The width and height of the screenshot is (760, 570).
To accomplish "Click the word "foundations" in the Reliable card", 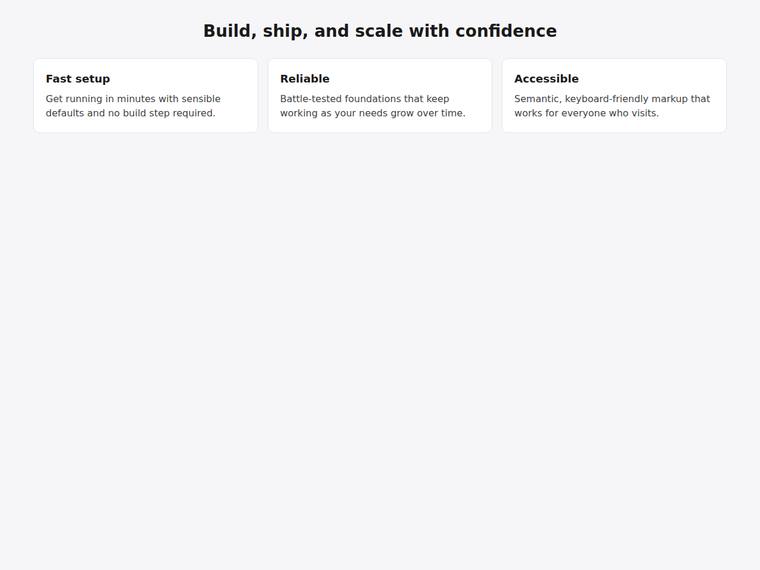I will click(373, 99).
